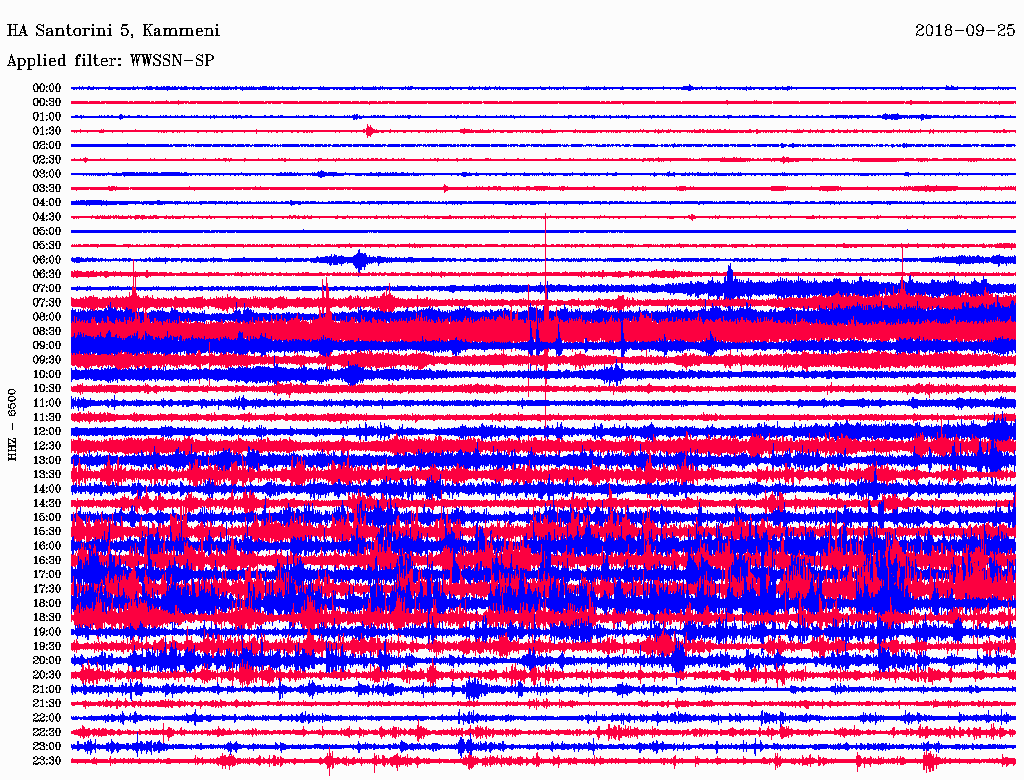Select the 10:30 time label
The image size is (1024, 780).
coord(47,389)
